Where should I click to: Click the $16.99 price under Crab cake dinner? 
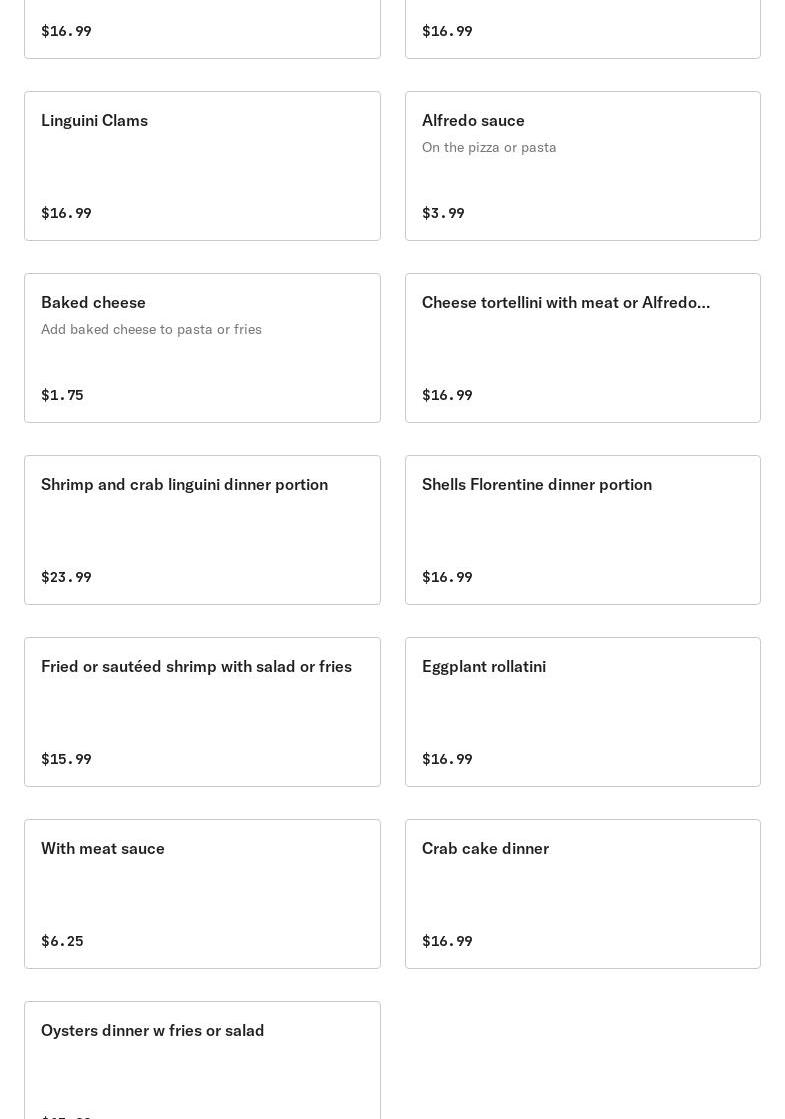447,941
